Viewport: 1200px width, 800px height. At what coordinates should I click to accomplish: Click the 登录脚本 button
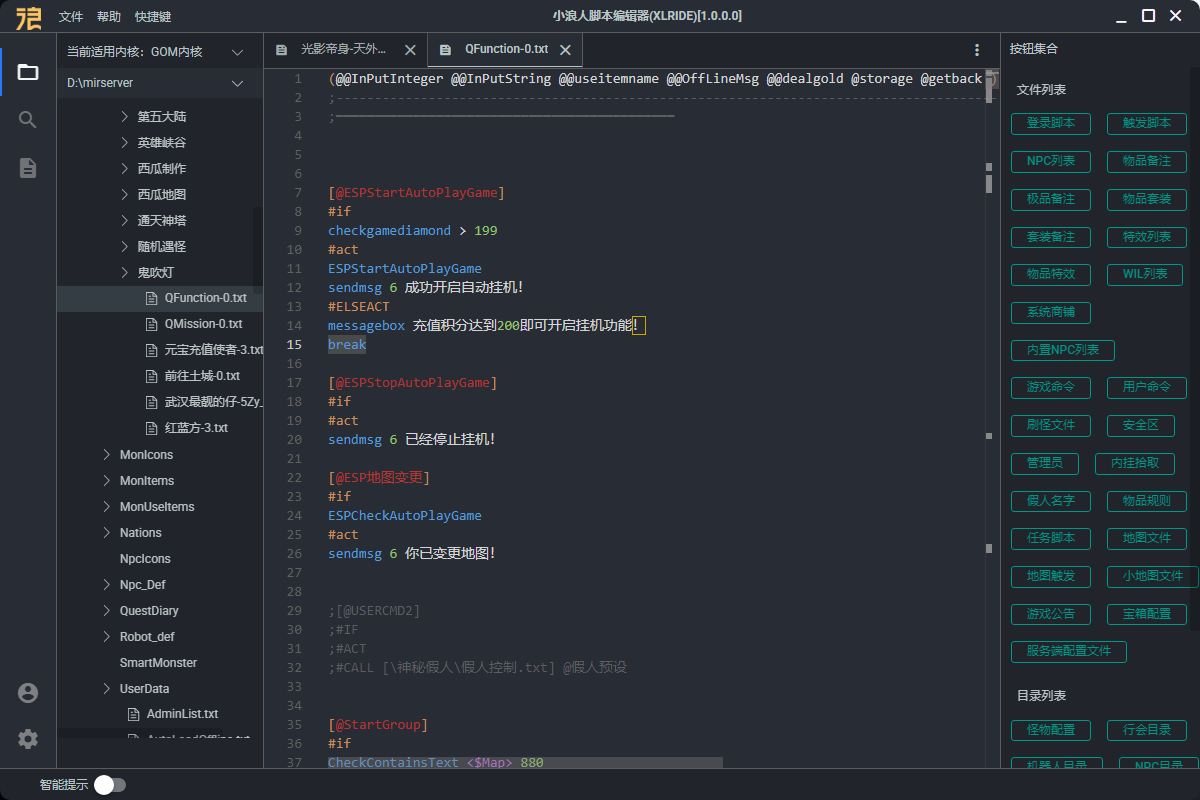pyautogui.click(x=1051, y=123)
